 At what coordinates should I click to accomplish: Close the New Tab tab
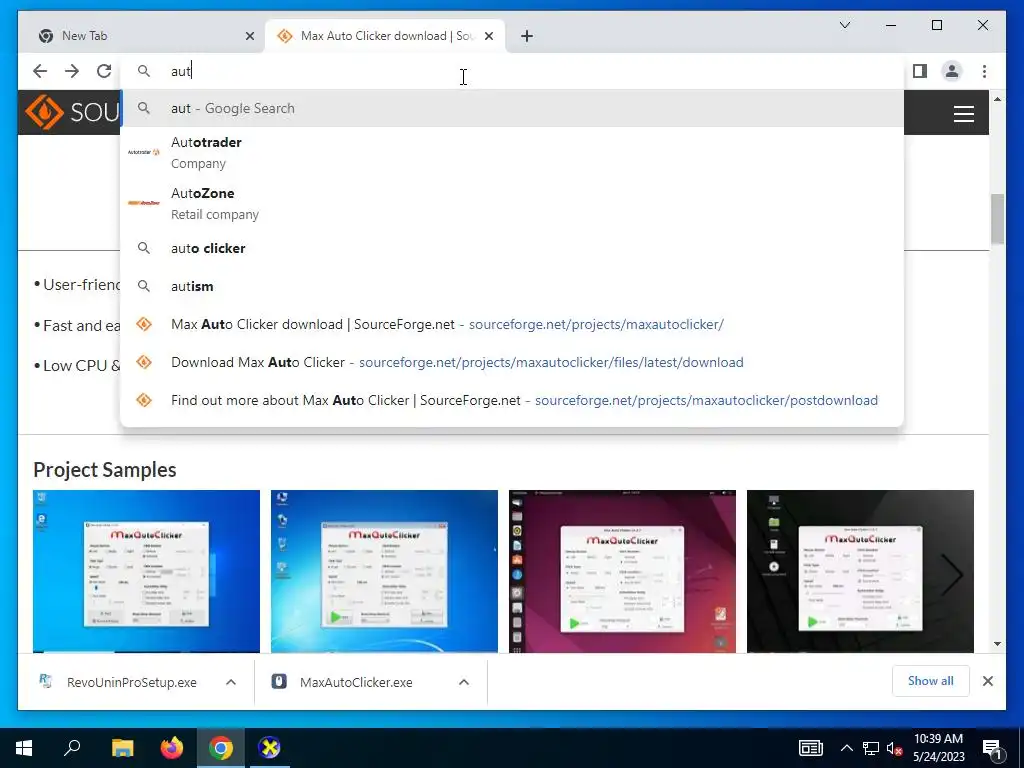click(x=249, y=36)
